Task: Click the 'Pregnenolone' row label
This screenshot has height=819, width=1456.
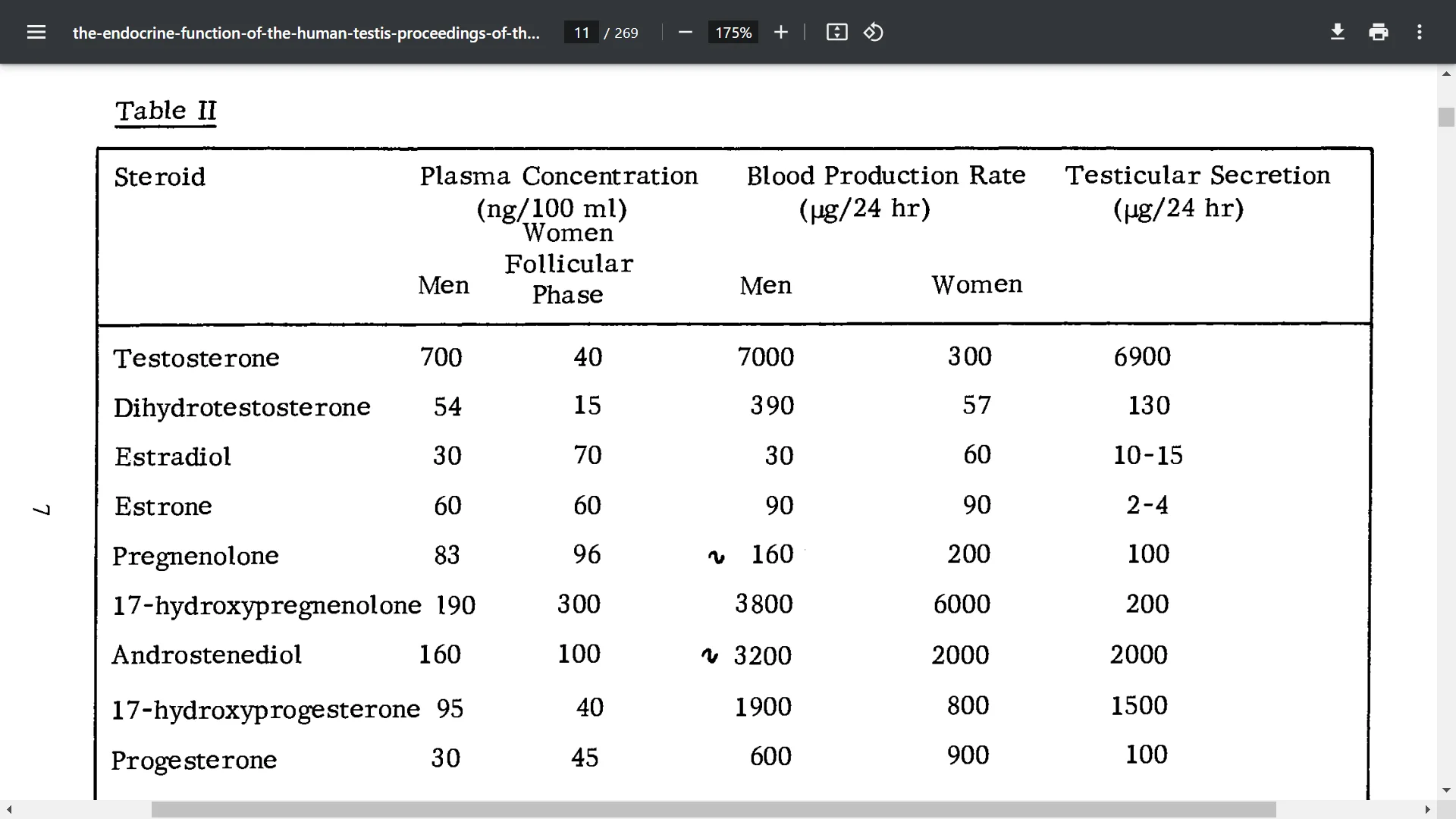Action: click(196, 556)
